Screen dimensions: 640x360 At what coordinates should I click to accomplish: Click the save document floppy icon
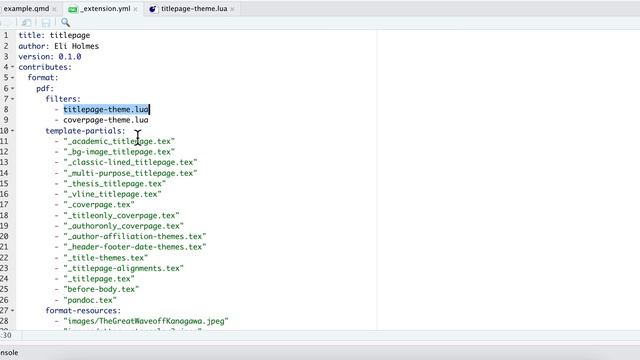point(46,23)
